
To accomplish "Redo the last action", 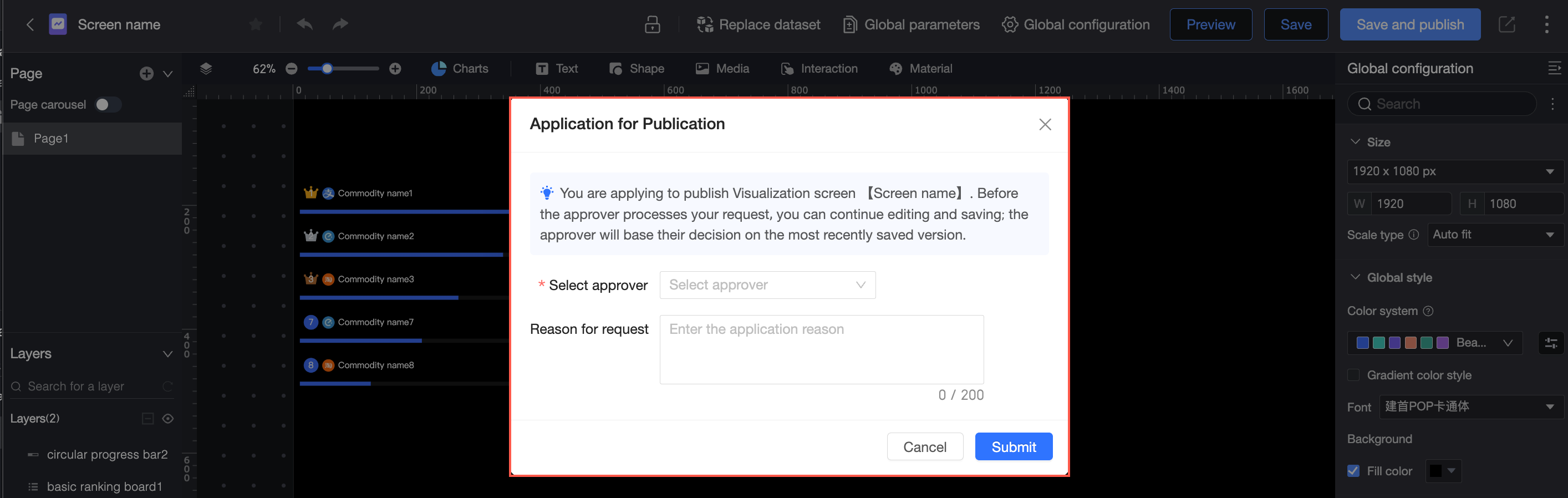I will 340,24.
